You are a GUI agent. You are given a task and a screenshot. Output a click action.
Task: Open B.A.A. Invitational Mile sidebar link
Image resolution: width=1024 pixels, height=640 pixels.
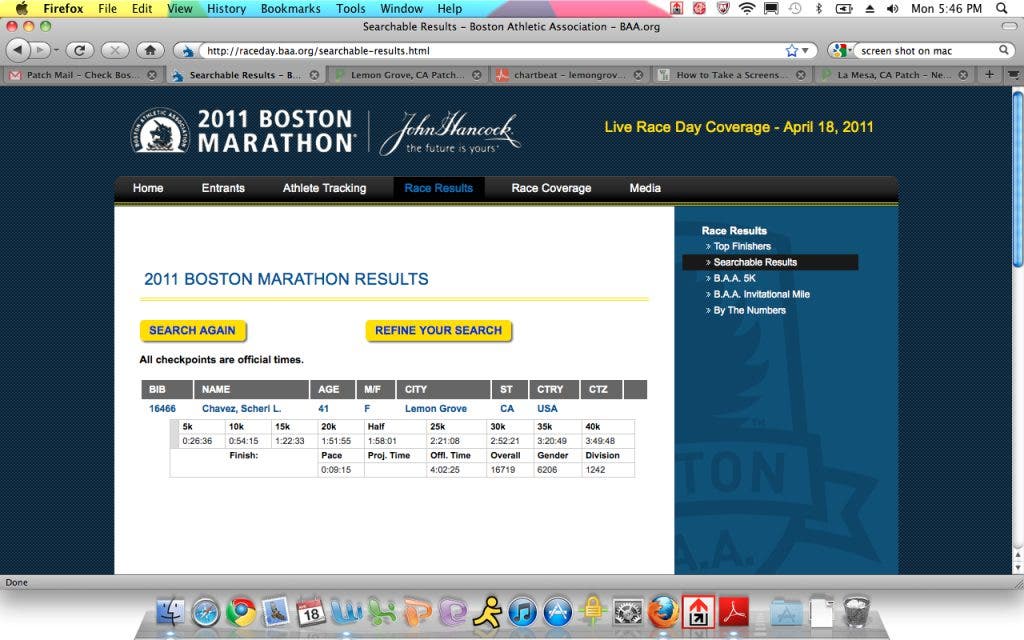tap(761, 295)
